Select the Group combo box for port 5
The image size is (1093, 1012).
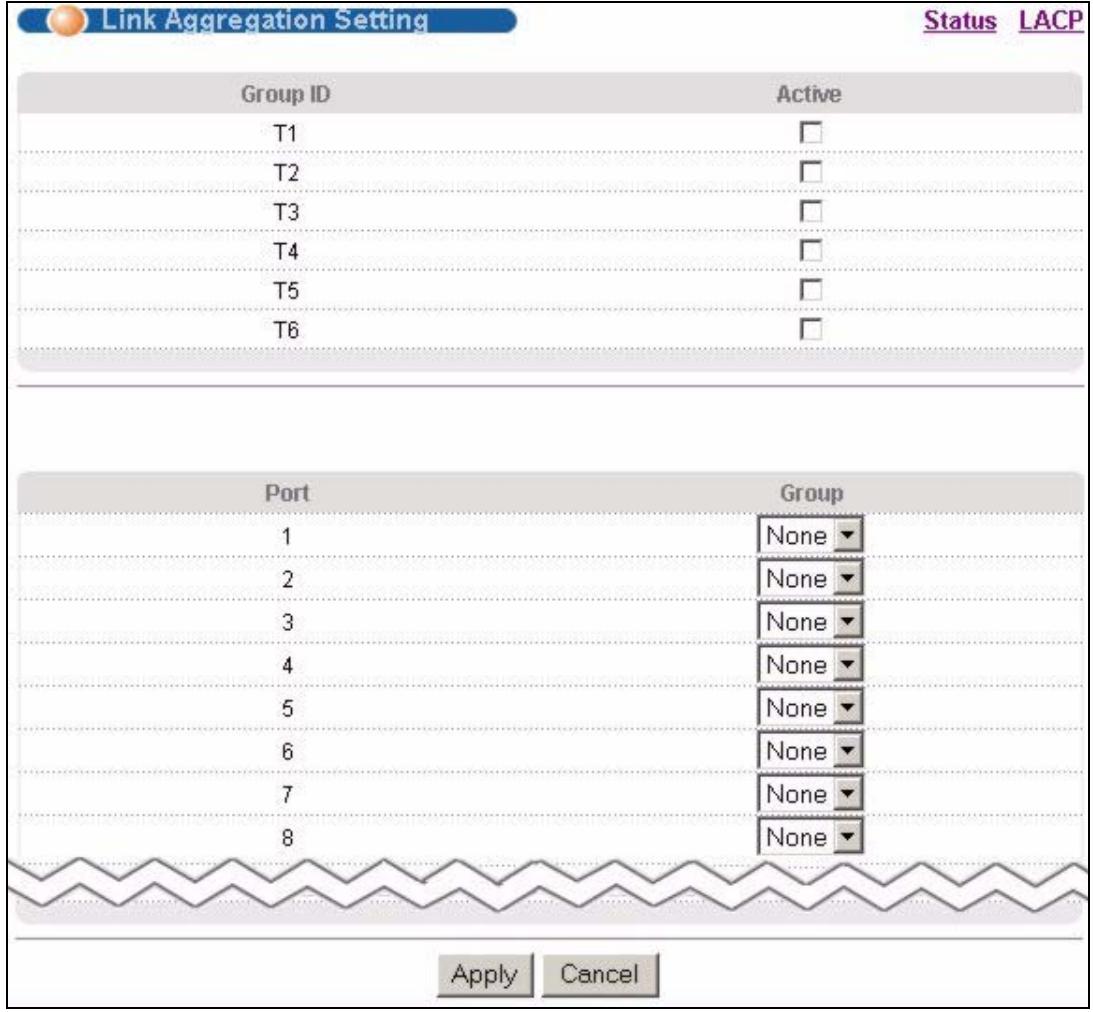810,707
